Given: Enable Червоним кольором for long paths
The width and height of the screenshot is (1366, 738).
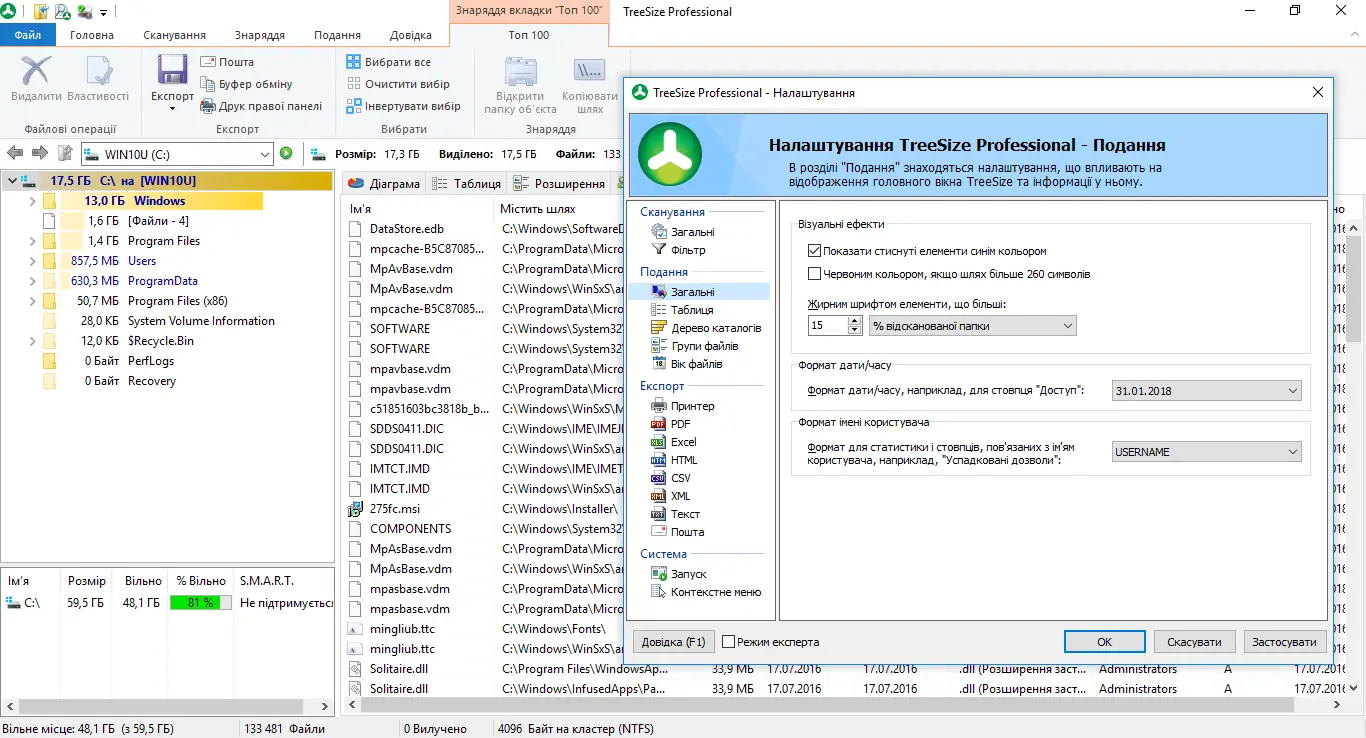Looking at the screenshot, I should click(814, 273).
